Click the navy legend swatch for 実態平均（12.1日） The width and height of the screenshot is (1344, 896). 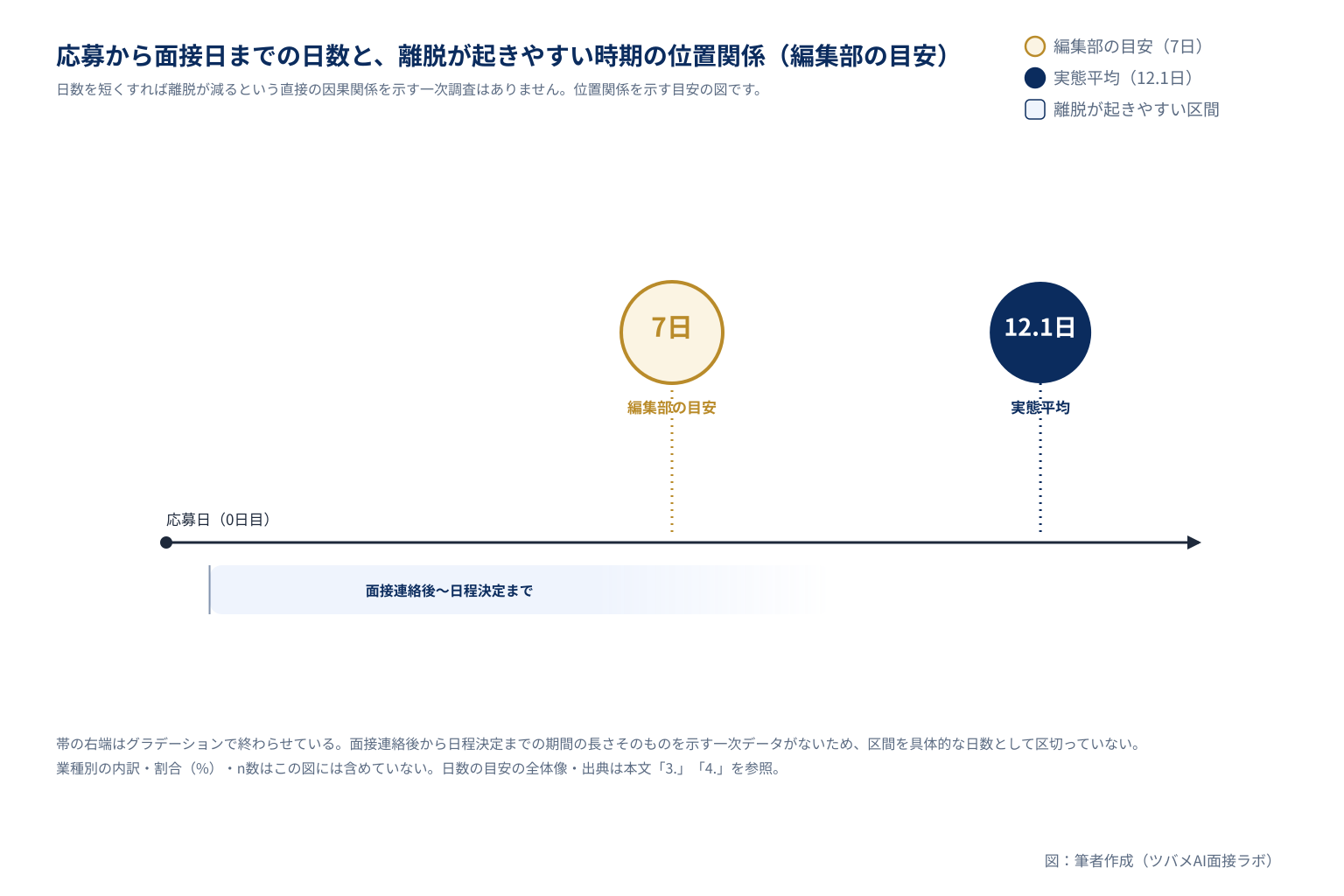click(1035, 78)
